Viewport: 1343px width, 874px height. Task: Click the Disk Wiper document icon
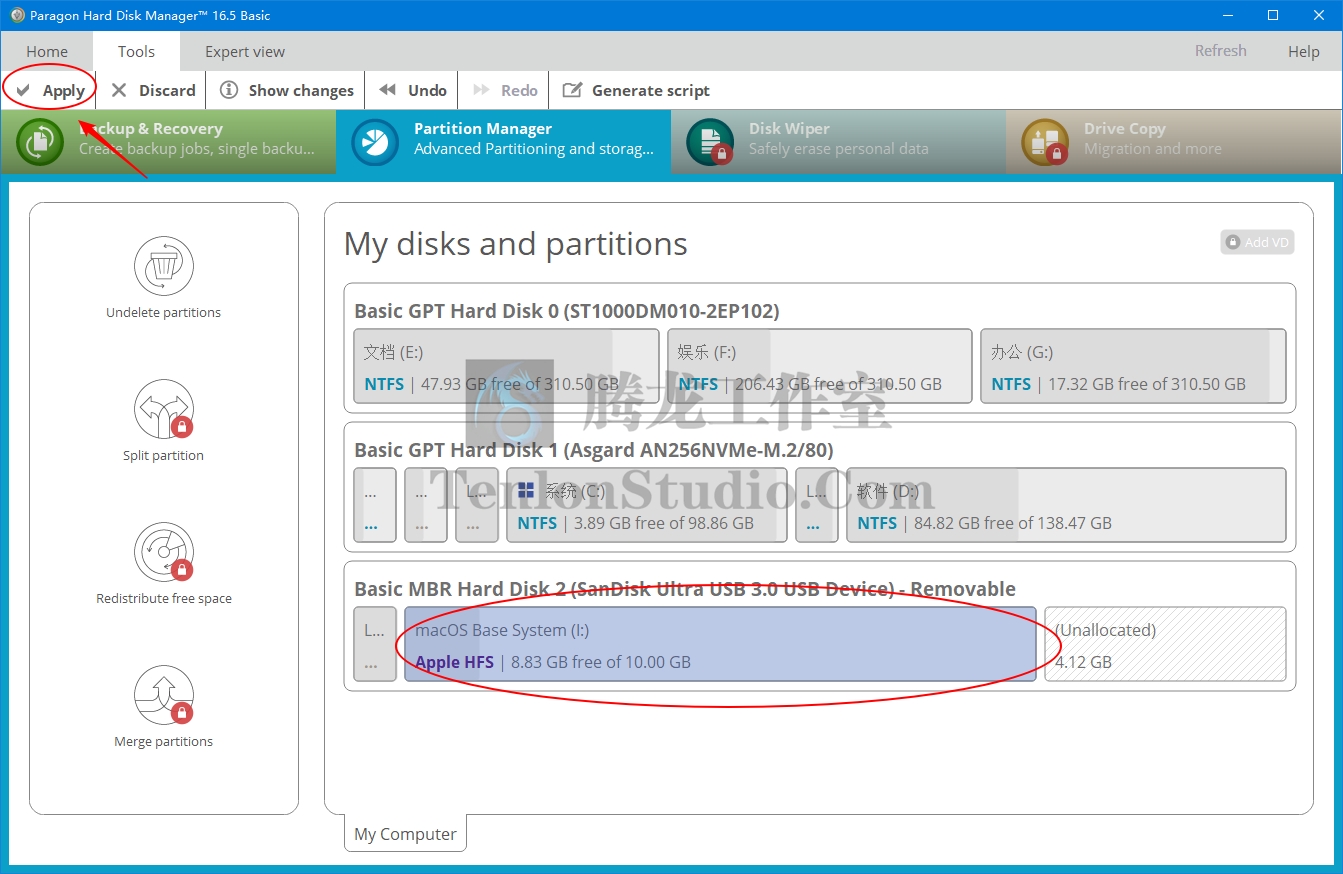(710, 142)
